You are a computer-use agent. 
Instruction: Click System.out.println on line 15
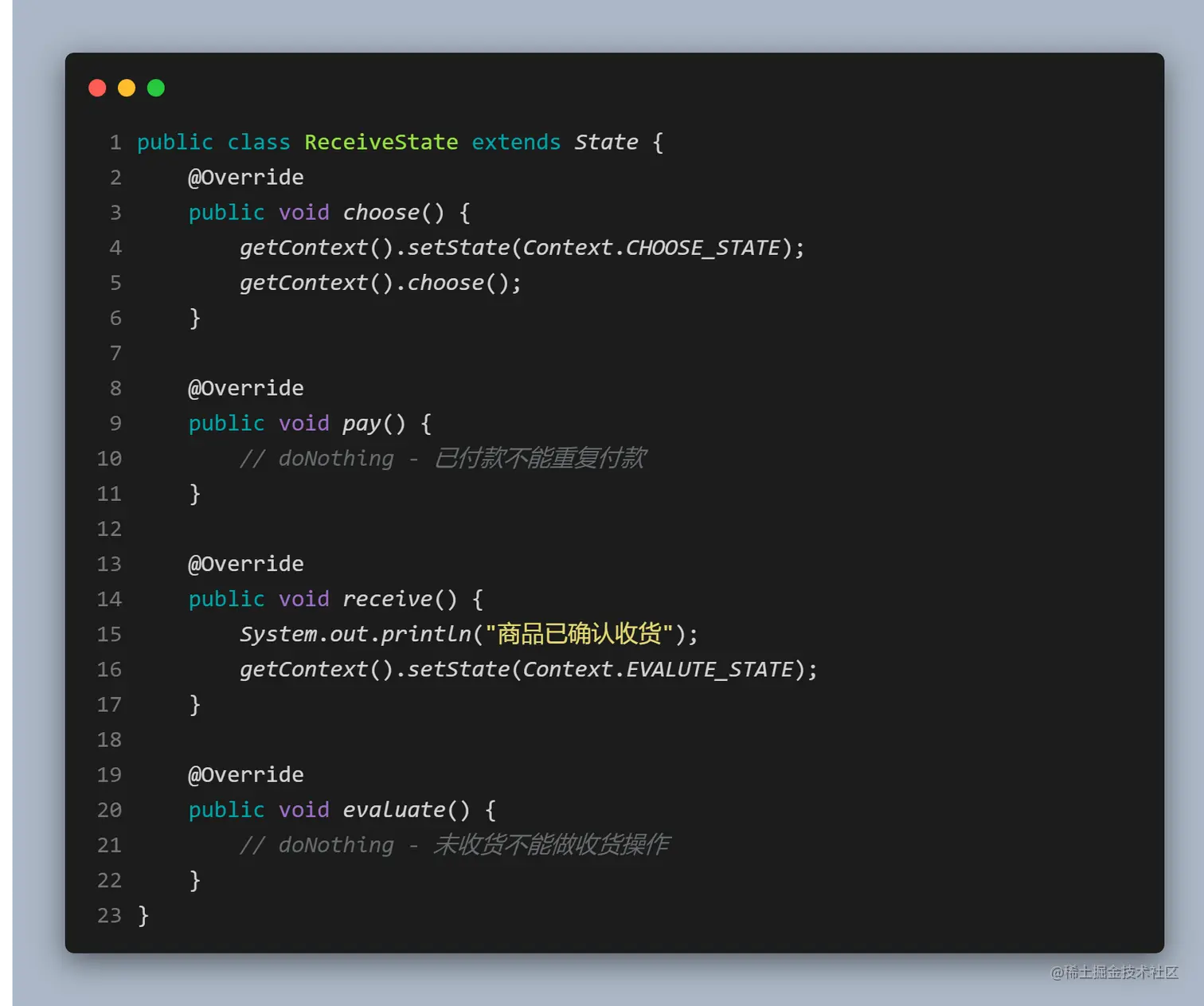(x=356, y=634)
